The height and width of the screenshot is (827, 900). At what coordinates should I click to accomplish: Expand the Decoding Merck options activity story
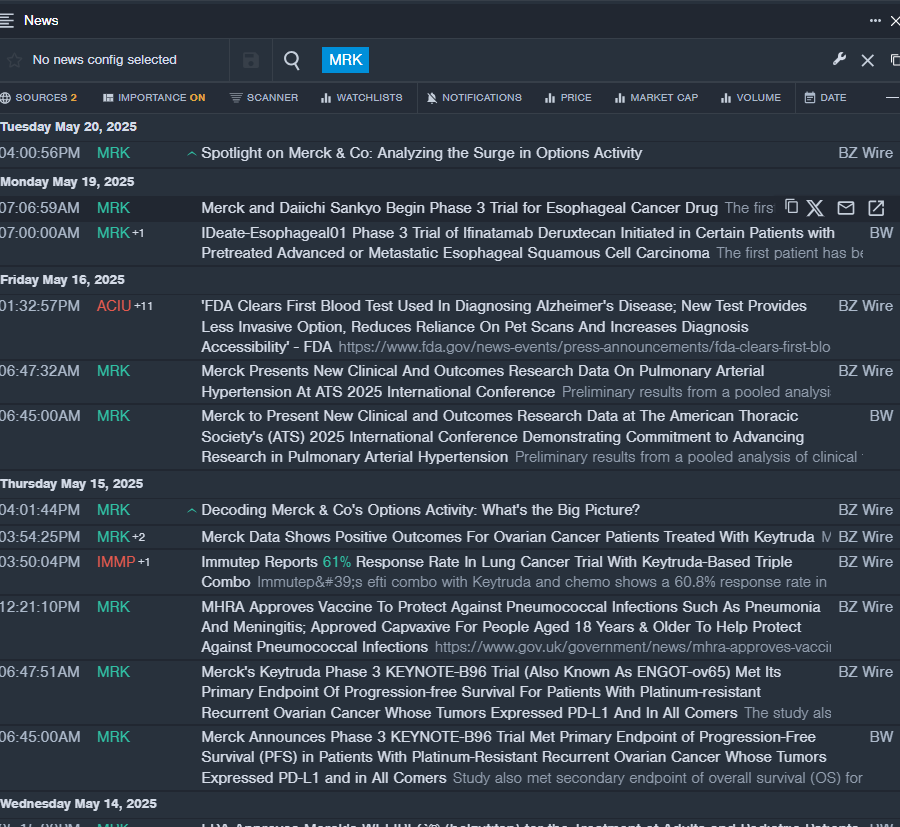pos(192,511)
